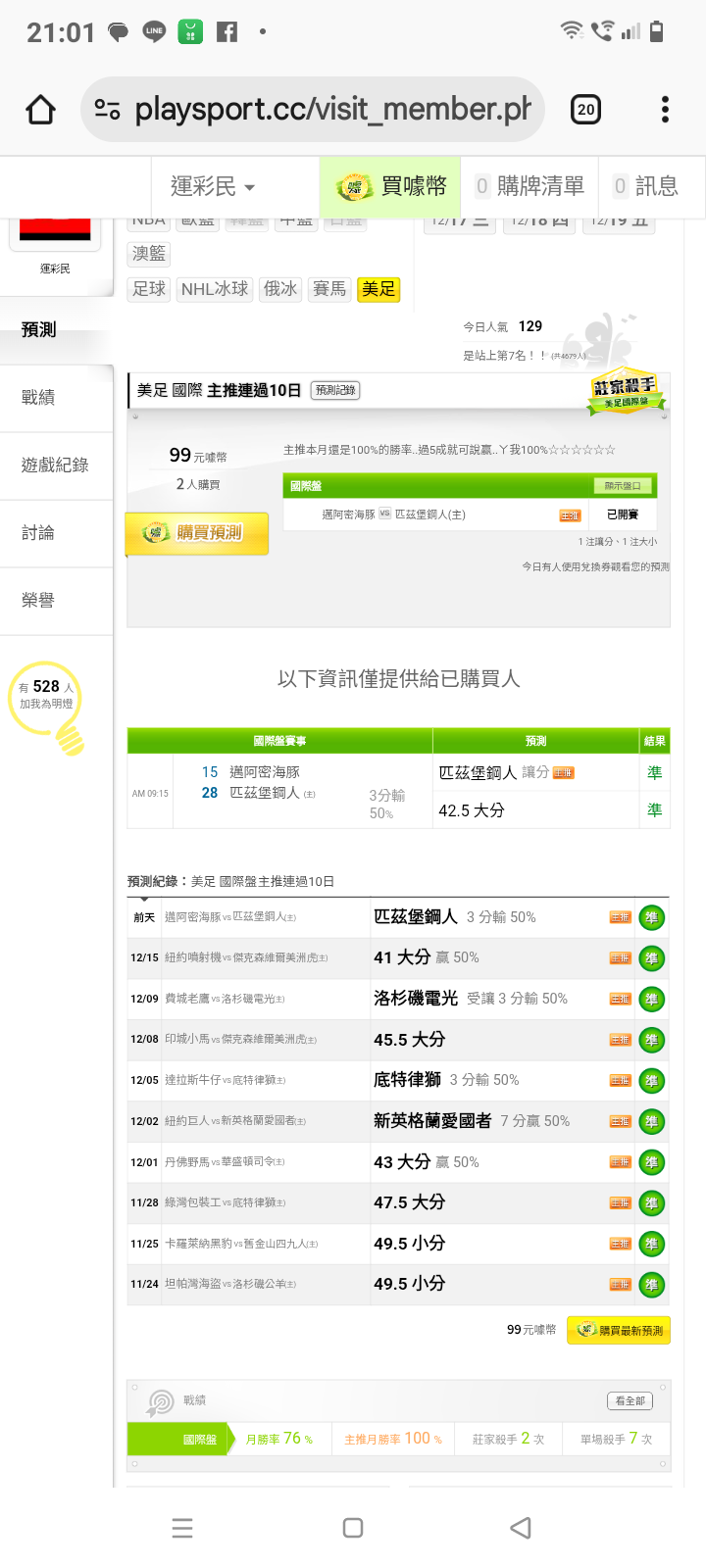Viewport: 706px width, 1568px height.
Task: Click the 國際盤 record tab
Action: coord(183,1440)
